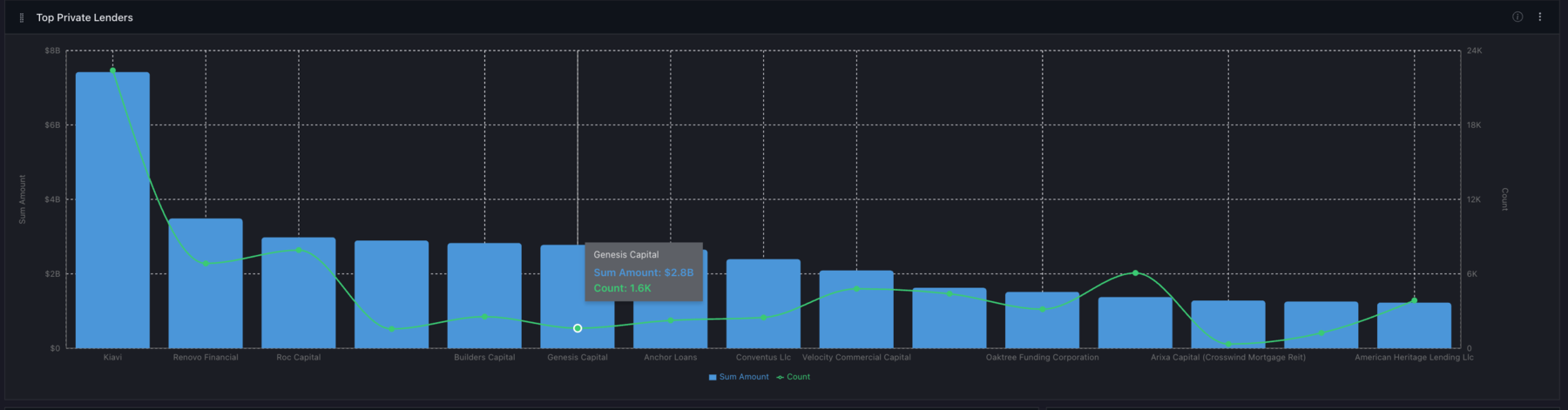This screenshot has width=1568, height=410.
Task: Toggle the Count legend series
Action: (x=794, y=377)
